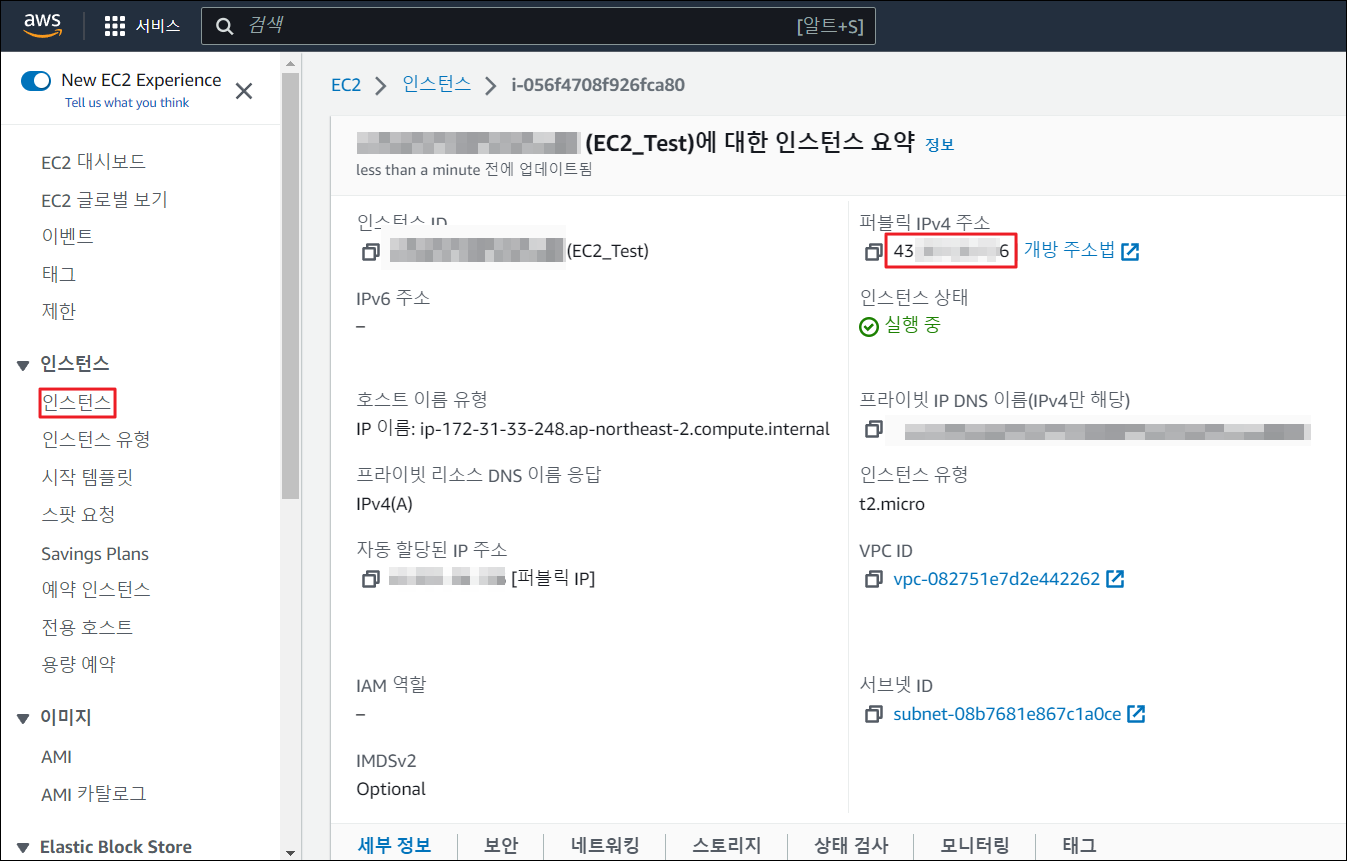The width and height of the screenshot is (1347, 861).
Task: Switch to 태그 tab
Action: tap(1079, 845)
